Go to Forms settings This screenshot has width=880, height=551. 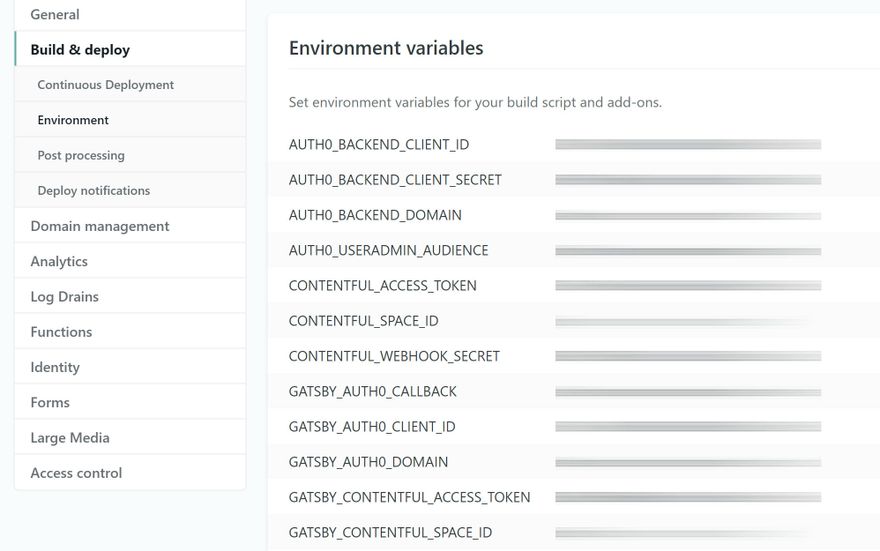point(50,403)
